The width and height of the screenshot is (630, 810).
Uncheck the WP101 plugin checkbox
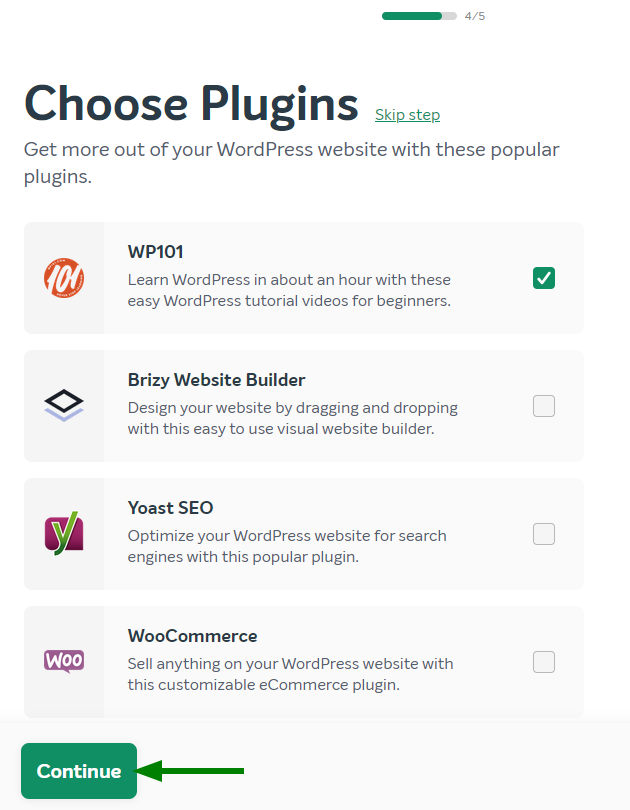coord(543,278)
